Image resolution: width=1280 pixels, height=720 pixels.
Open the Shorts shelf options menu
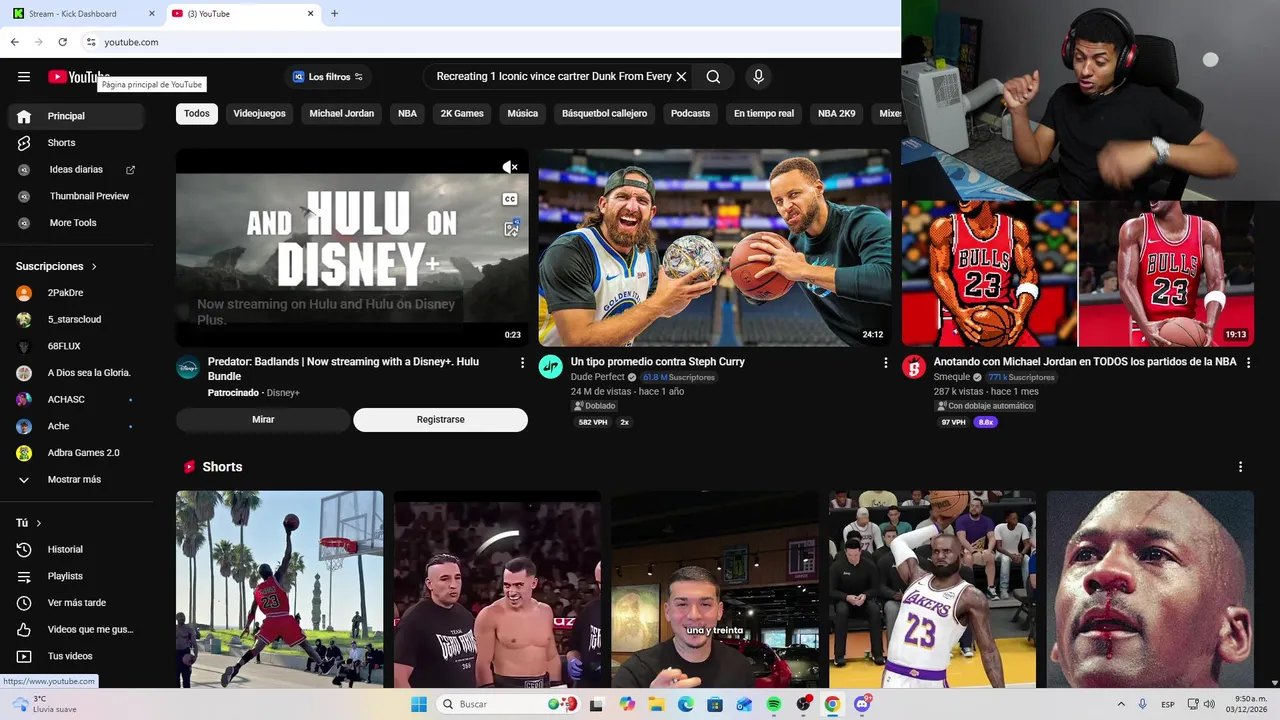click(1240, 467)
